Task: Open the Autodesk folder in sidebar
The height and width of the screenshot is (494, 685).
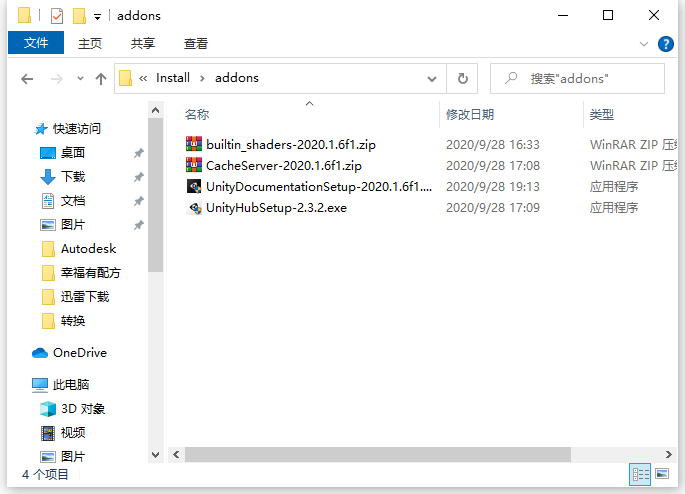Action: [88, 249]
